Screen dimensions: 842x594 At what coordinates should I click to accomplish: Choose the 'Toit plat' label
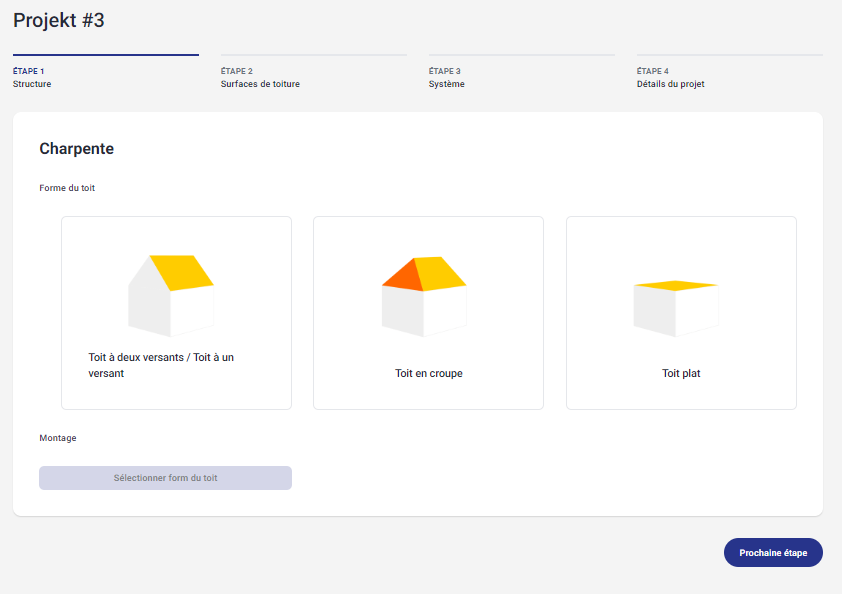(x=681, y=373)
